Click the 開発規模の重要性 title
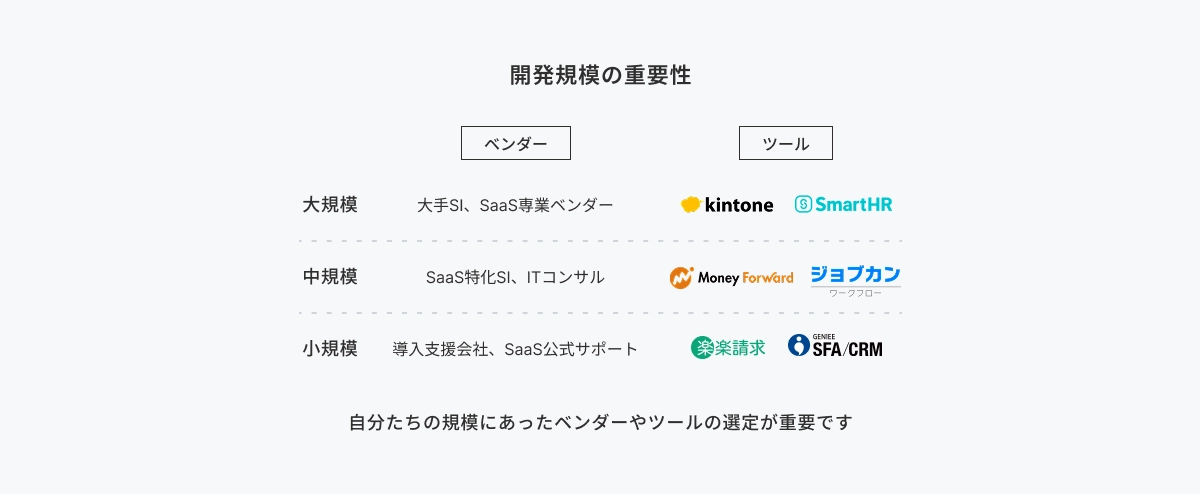This screenshot has width=1200, height=494. [600, 76]
